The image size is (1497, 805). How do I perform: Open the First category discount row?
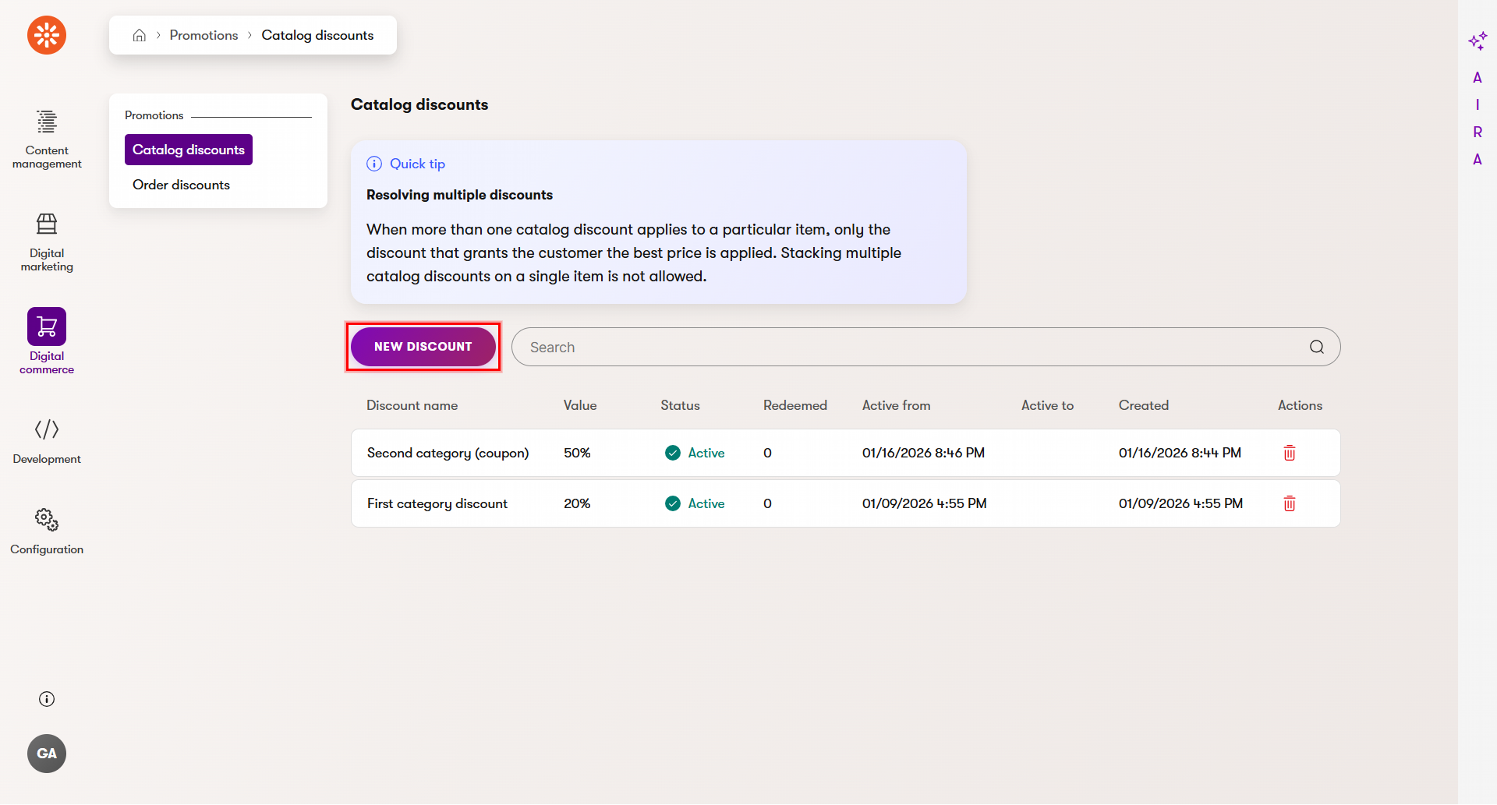click(x=437, y=504)
